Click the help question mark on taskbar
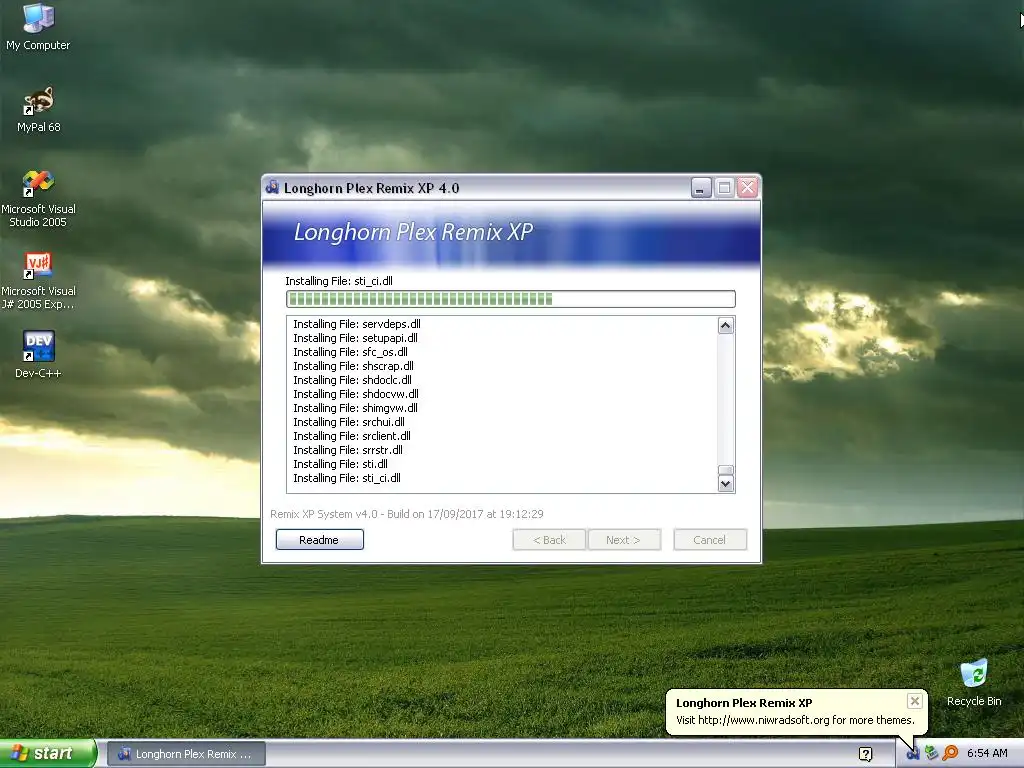Screen dimensions: 1024x768 pyautogui.click(x=865, y=754)
